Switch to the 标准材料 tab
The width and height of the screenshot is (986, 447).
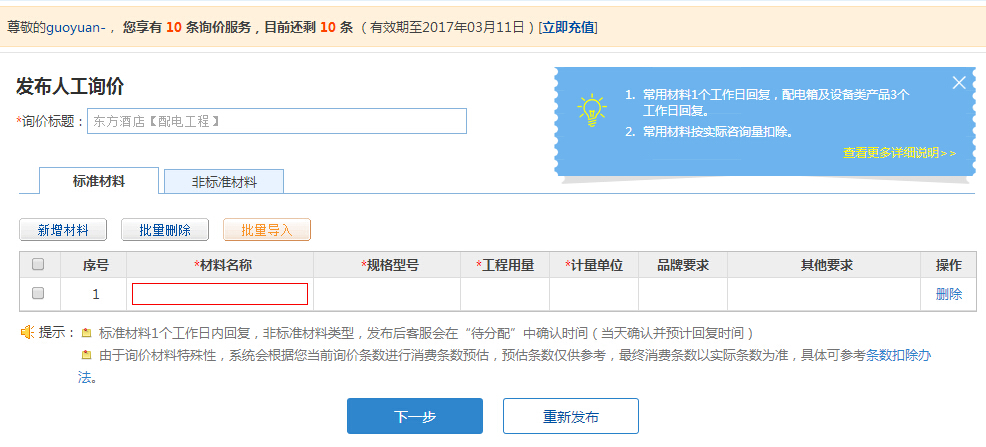tap(99, 181)
